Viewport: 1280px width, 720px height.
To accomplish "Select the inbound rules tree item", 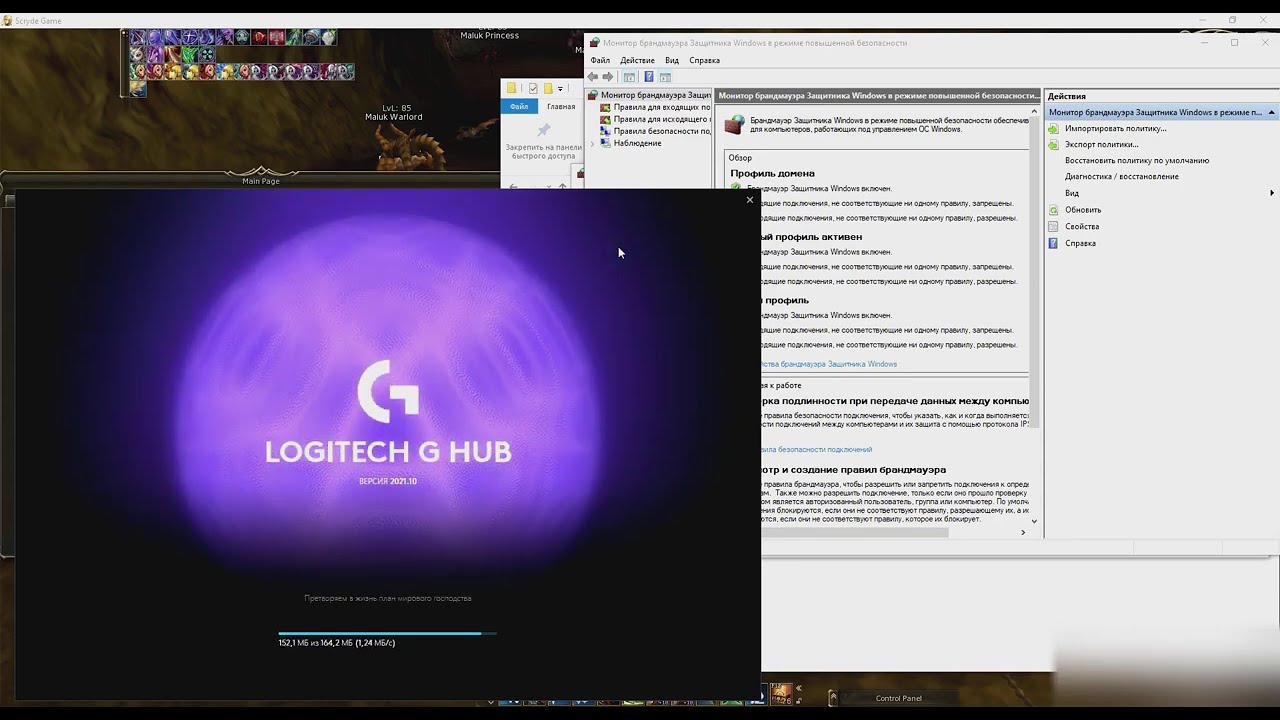I will click(x=655, y=107).
